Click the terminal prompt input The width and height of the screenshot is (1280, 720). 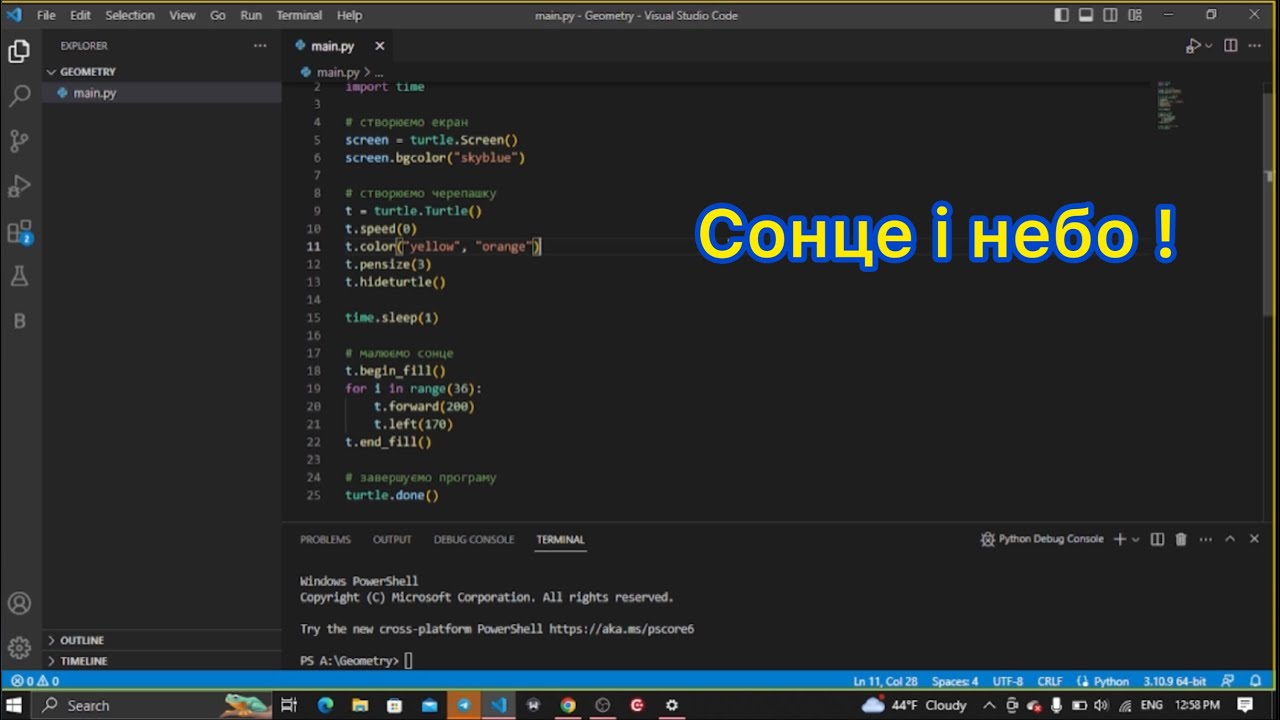coord(408,661)
